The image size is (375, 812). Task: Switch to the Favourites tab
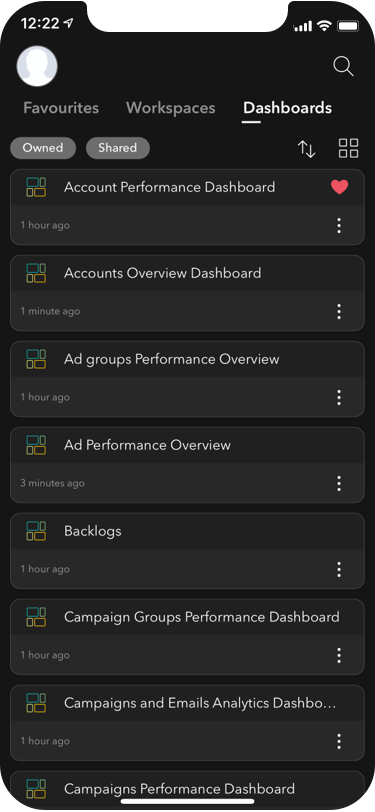(61, 108)
